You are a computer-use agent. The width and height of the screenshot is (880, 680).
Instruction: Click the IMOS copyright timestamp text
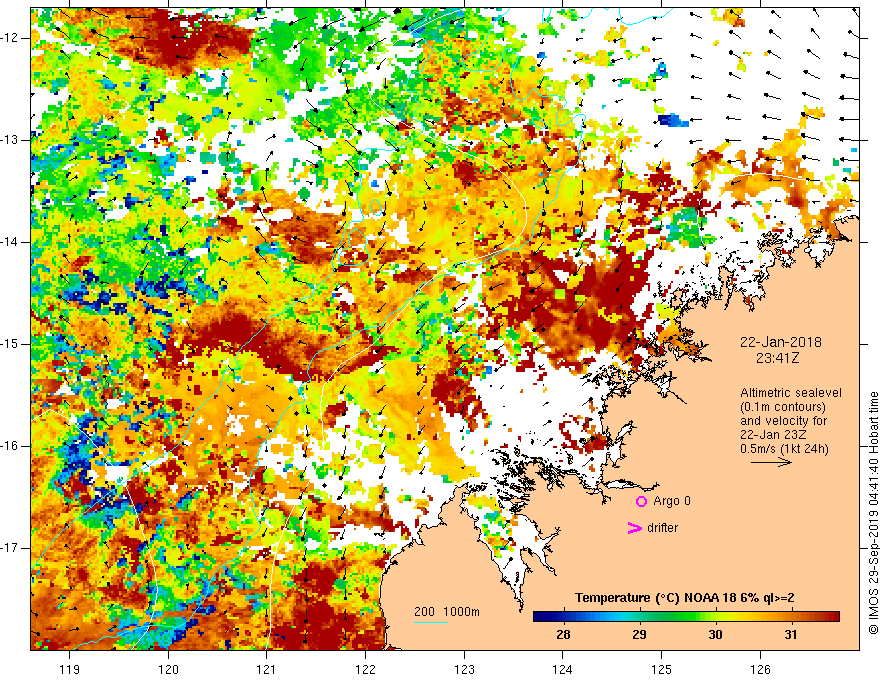(873, 512)
